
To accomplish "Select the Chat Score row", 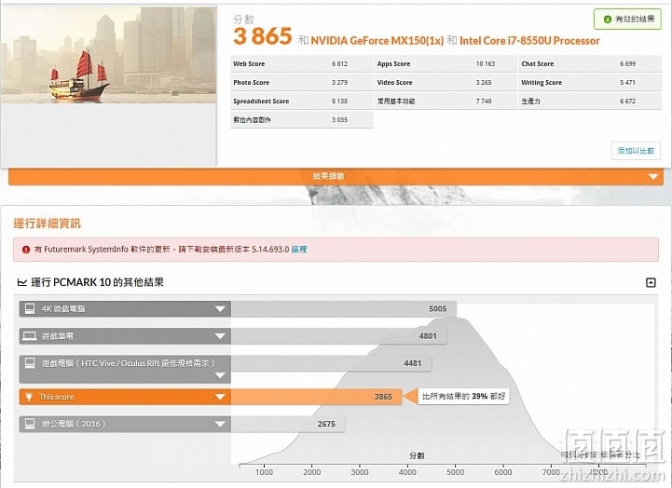I will click(x=590, y=64).
